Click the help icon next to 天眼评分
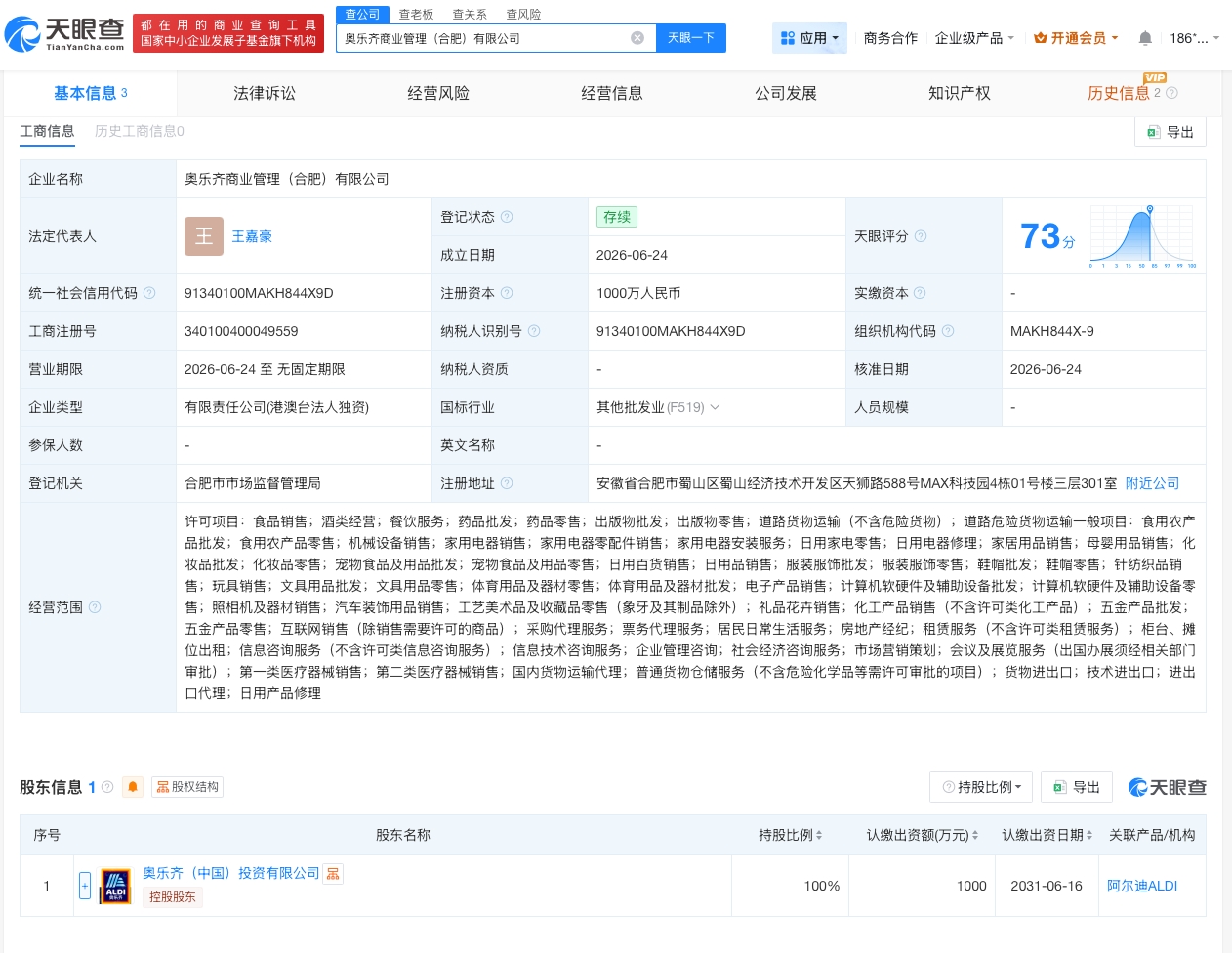1232x953 pixels. point(921,236)
